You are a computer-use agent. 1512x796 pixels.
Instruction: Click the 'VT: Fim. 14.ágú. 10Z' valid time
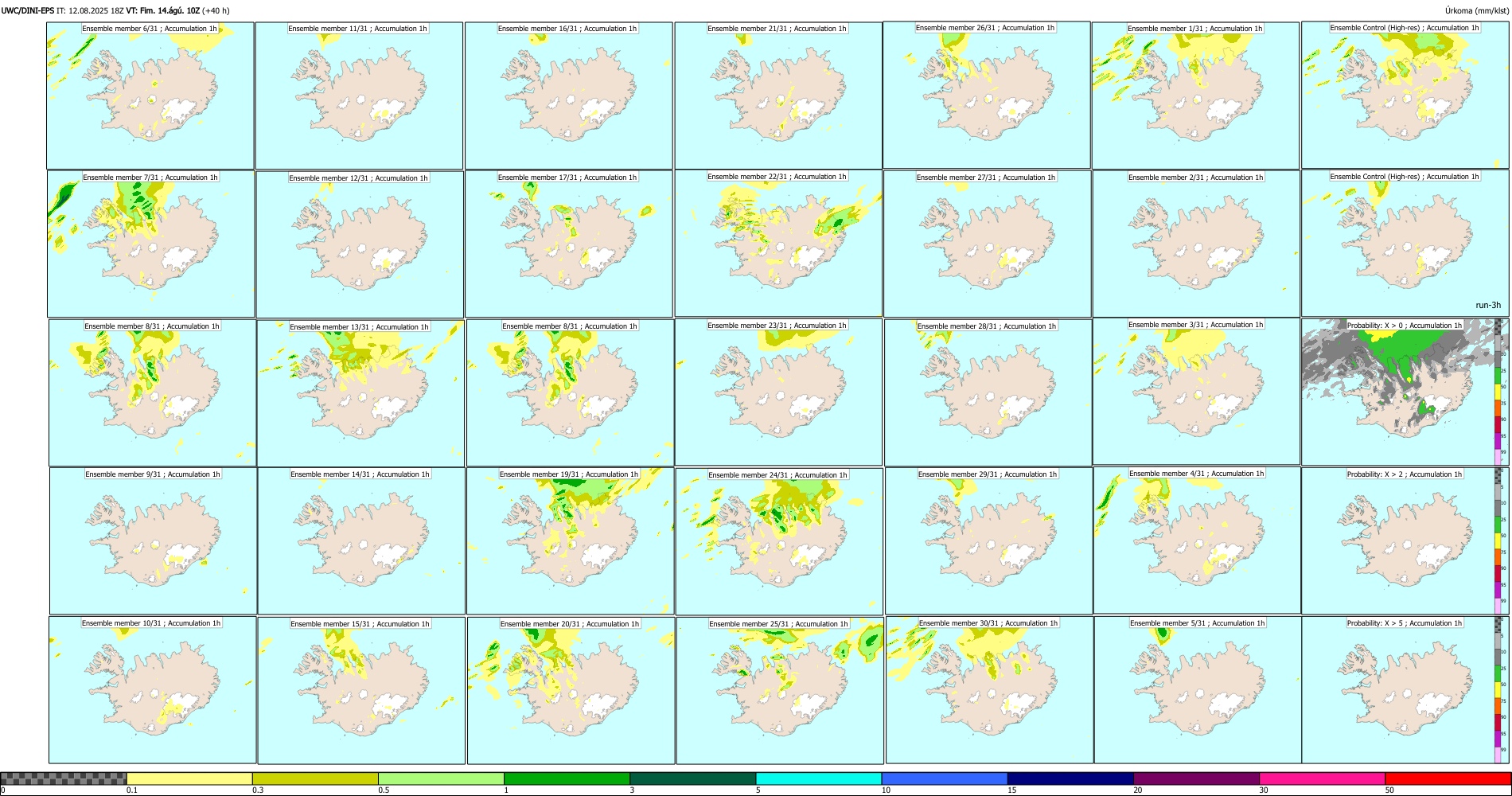[163, 10]
